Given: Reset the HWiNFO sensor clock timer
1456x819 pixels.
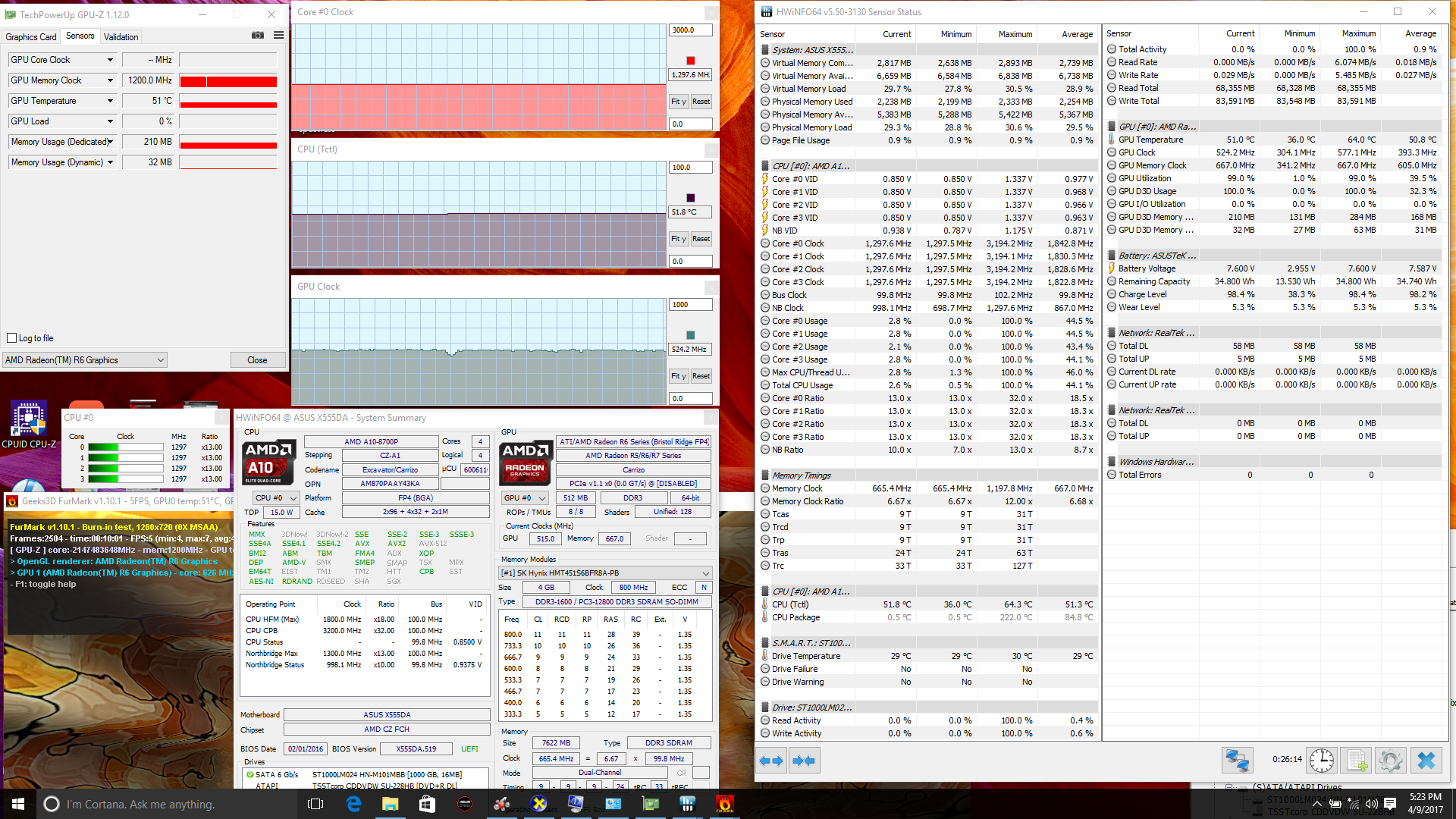Looking at the screenshot, I should tap(1322, 760).
